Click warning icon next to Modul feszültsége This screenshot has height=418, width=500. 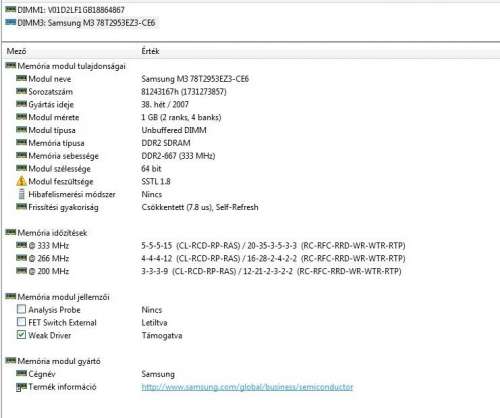[21, 181]
